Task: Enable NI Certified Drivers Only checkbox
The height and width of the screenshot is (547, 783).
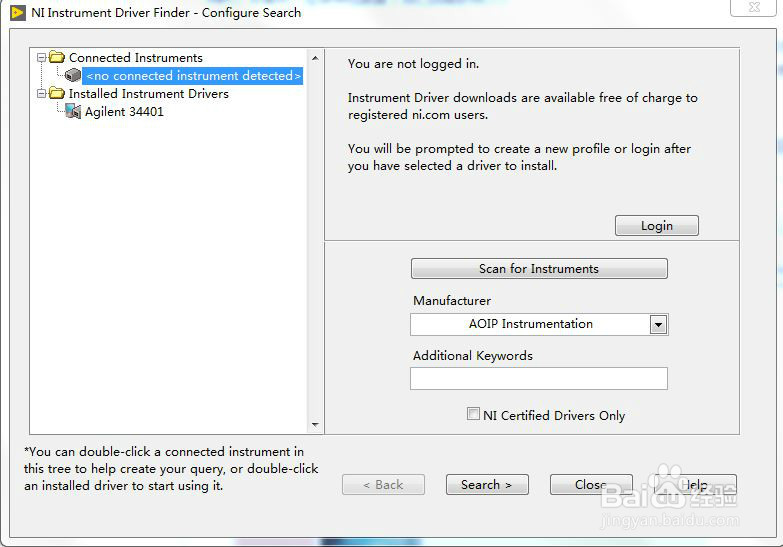Action: point(472,414)
